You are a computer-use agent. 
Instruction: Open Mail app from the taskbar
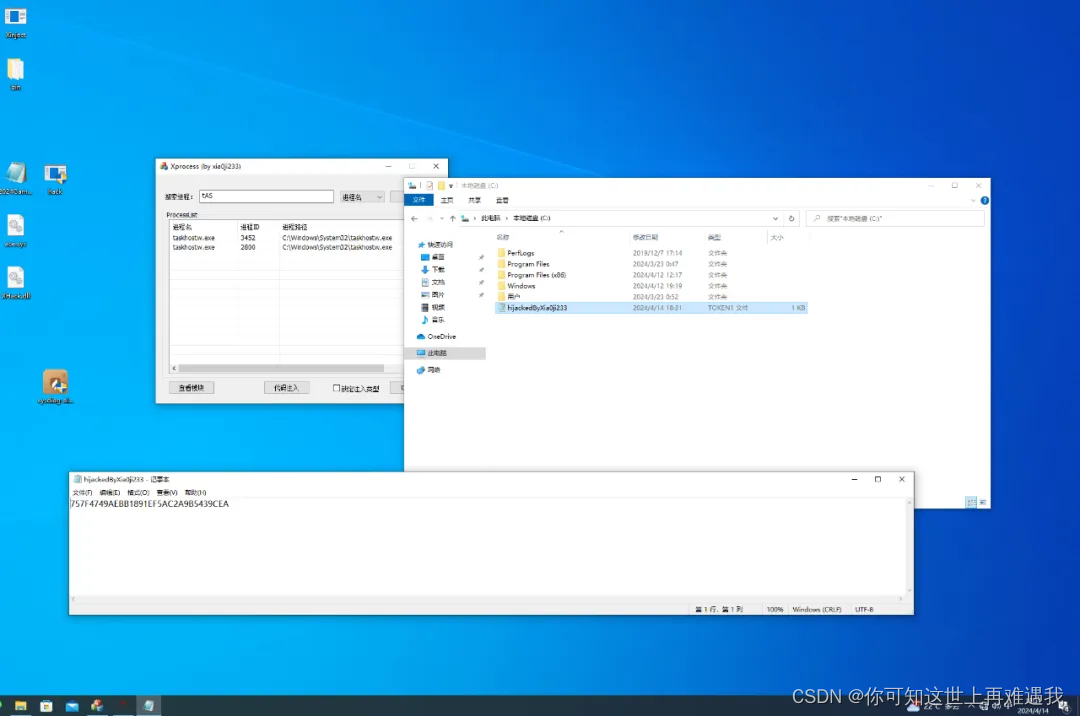72,706
